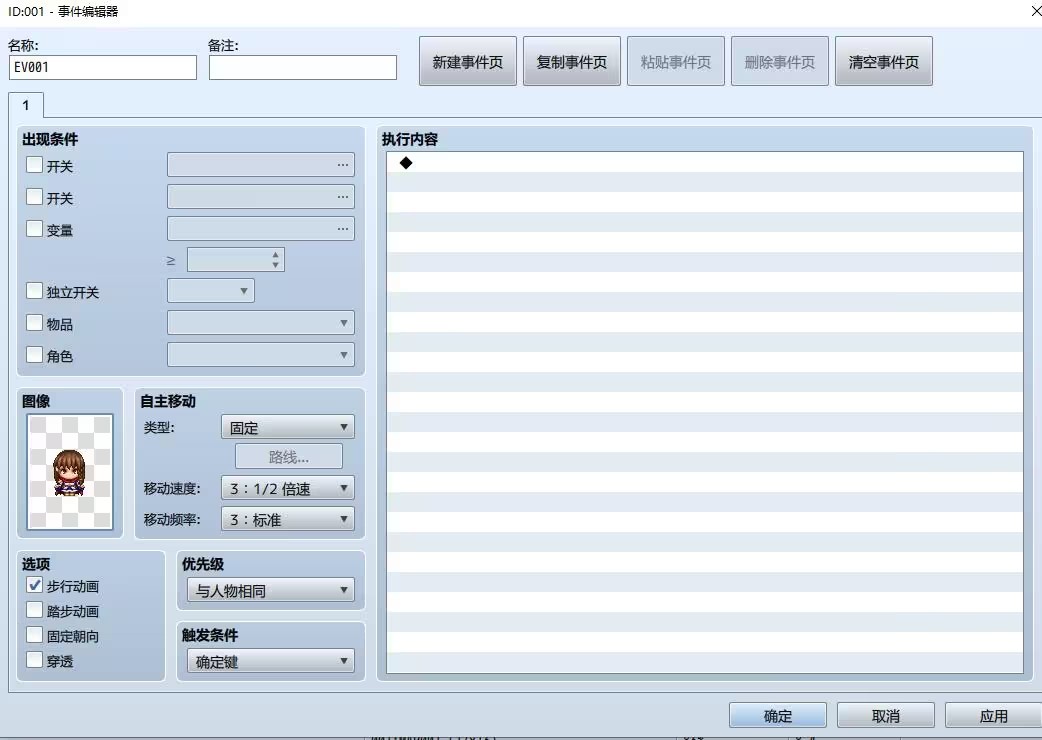Open the 变量 variable selector via ···
The height and width of the screenshot is (740, 1042).
click(x=344, y=228)
